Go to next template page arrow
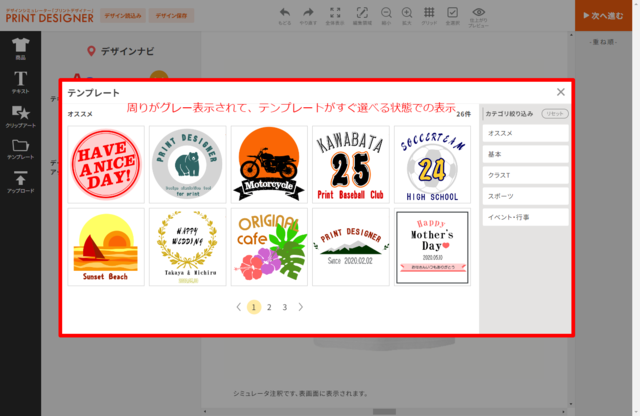The height and width of the screenshot is (416, 640). point(300,307)
